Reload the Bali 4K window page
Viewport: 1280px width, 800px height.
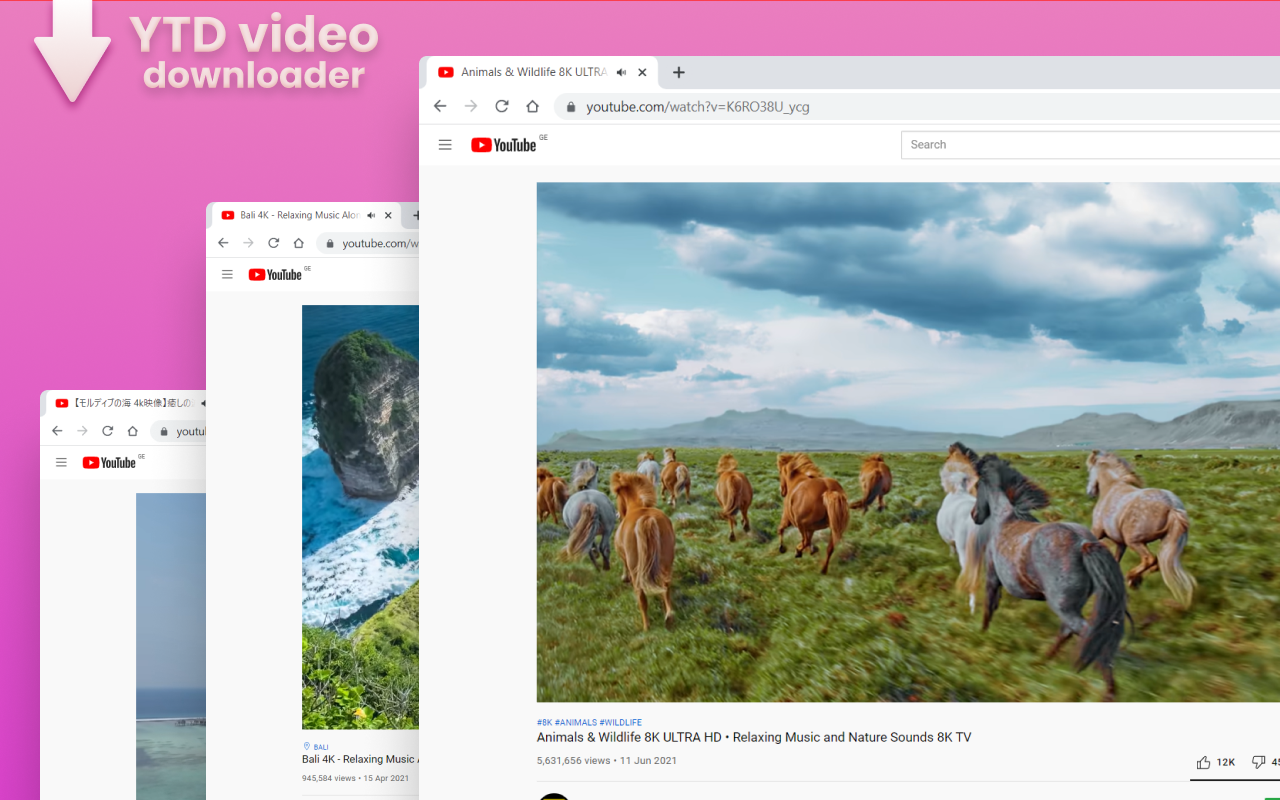(273, 243)
